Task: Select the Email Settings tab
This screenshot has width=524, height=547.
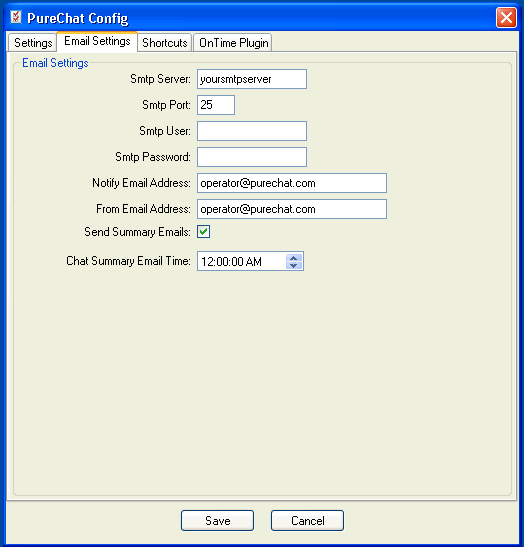Action: click(x=97, y=42)
